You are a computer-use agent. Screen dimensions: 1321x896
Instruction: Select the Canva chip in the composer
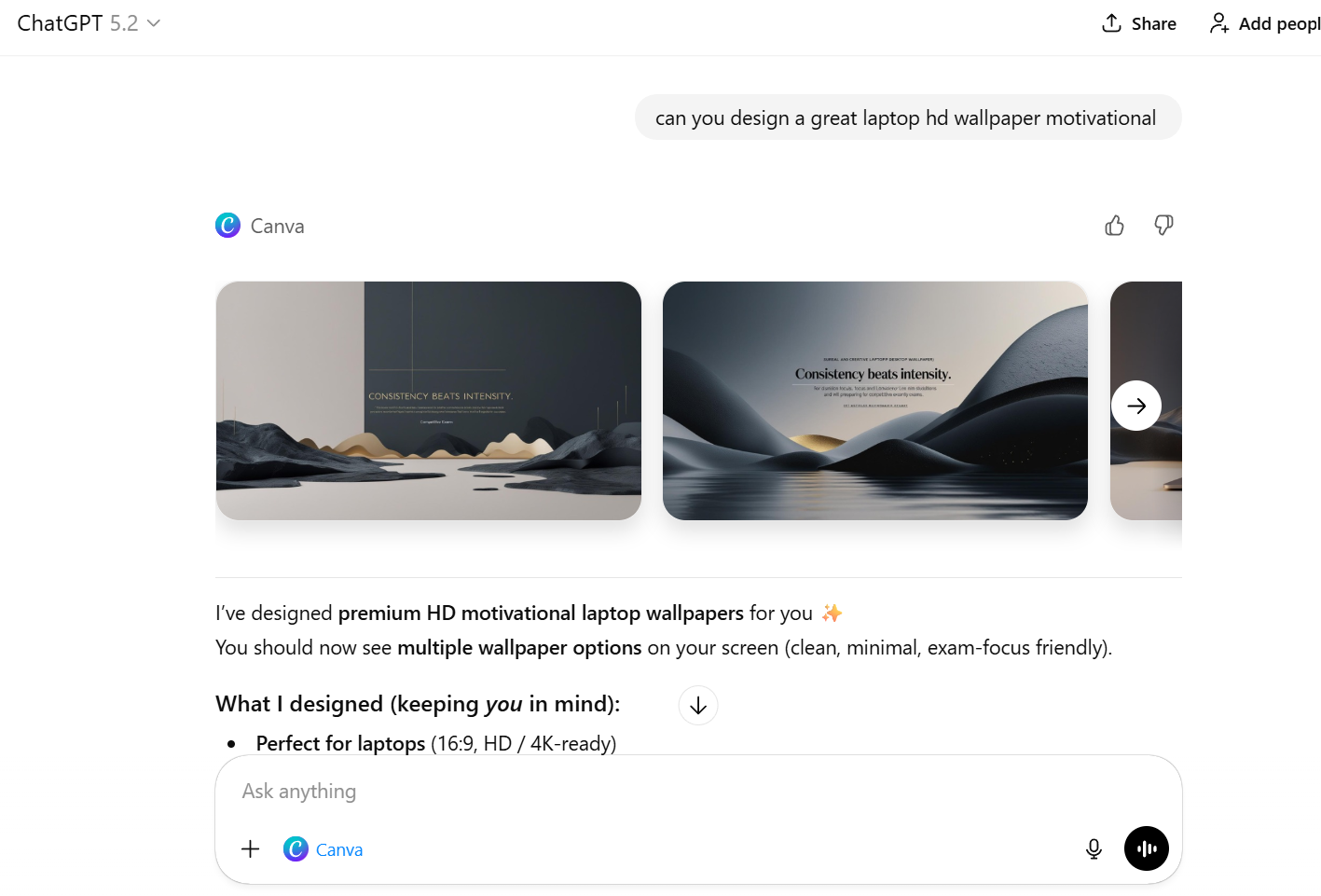click(323, 849)
